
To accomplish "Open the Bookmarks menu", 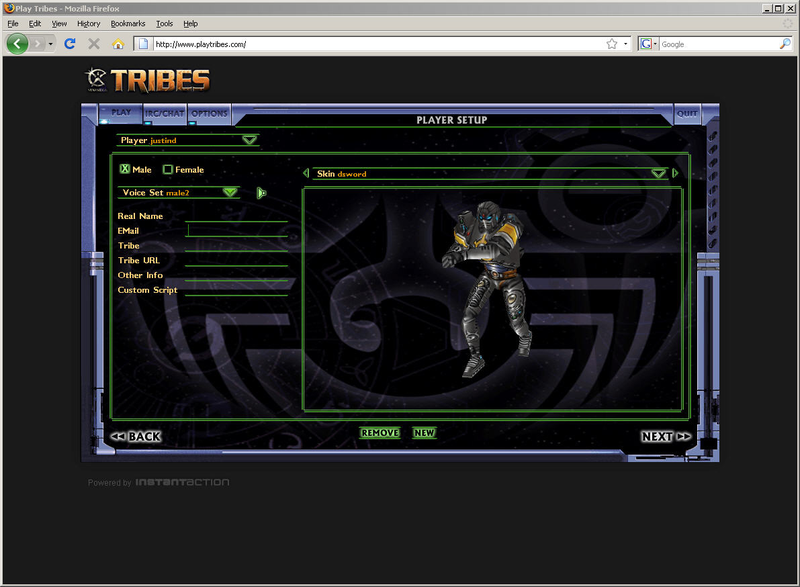I will click(x=128, y=23).
